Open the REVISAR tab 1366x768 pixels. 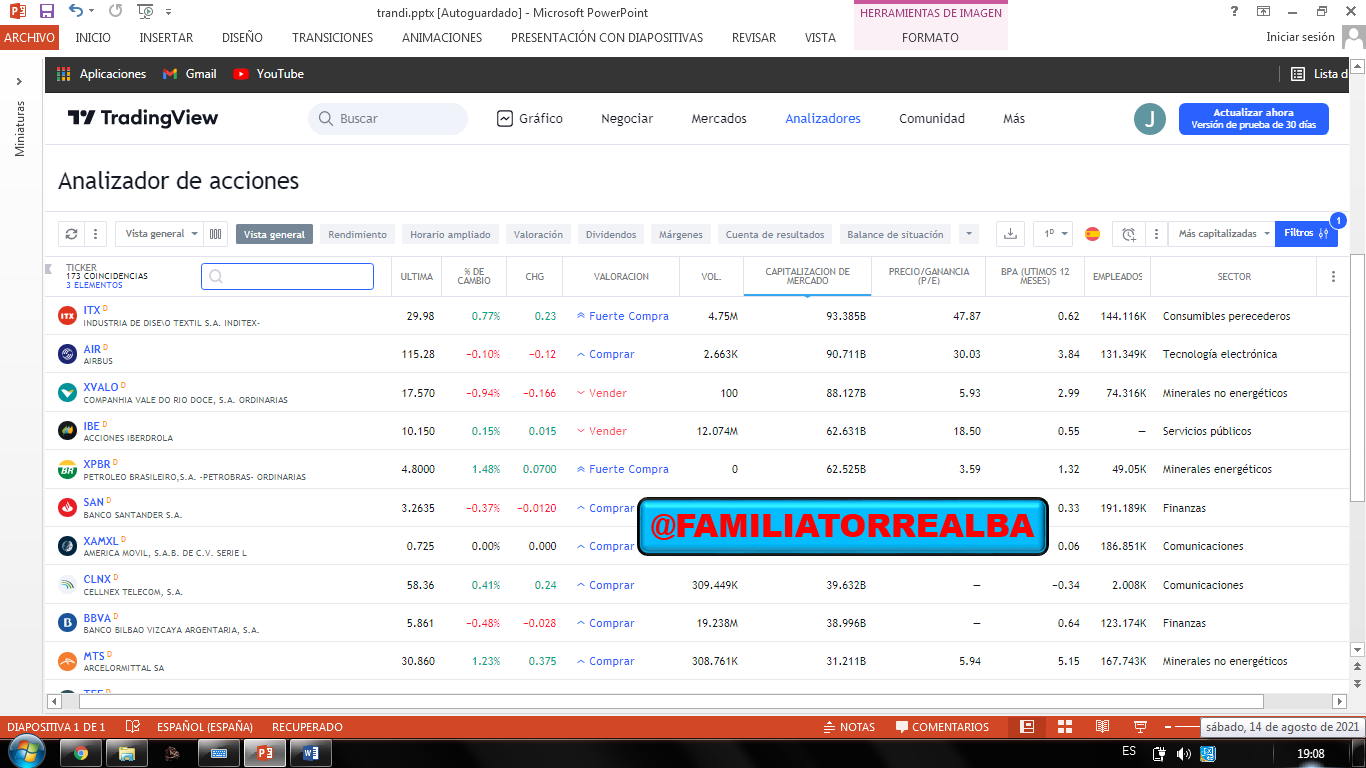[x=754, y=38]
